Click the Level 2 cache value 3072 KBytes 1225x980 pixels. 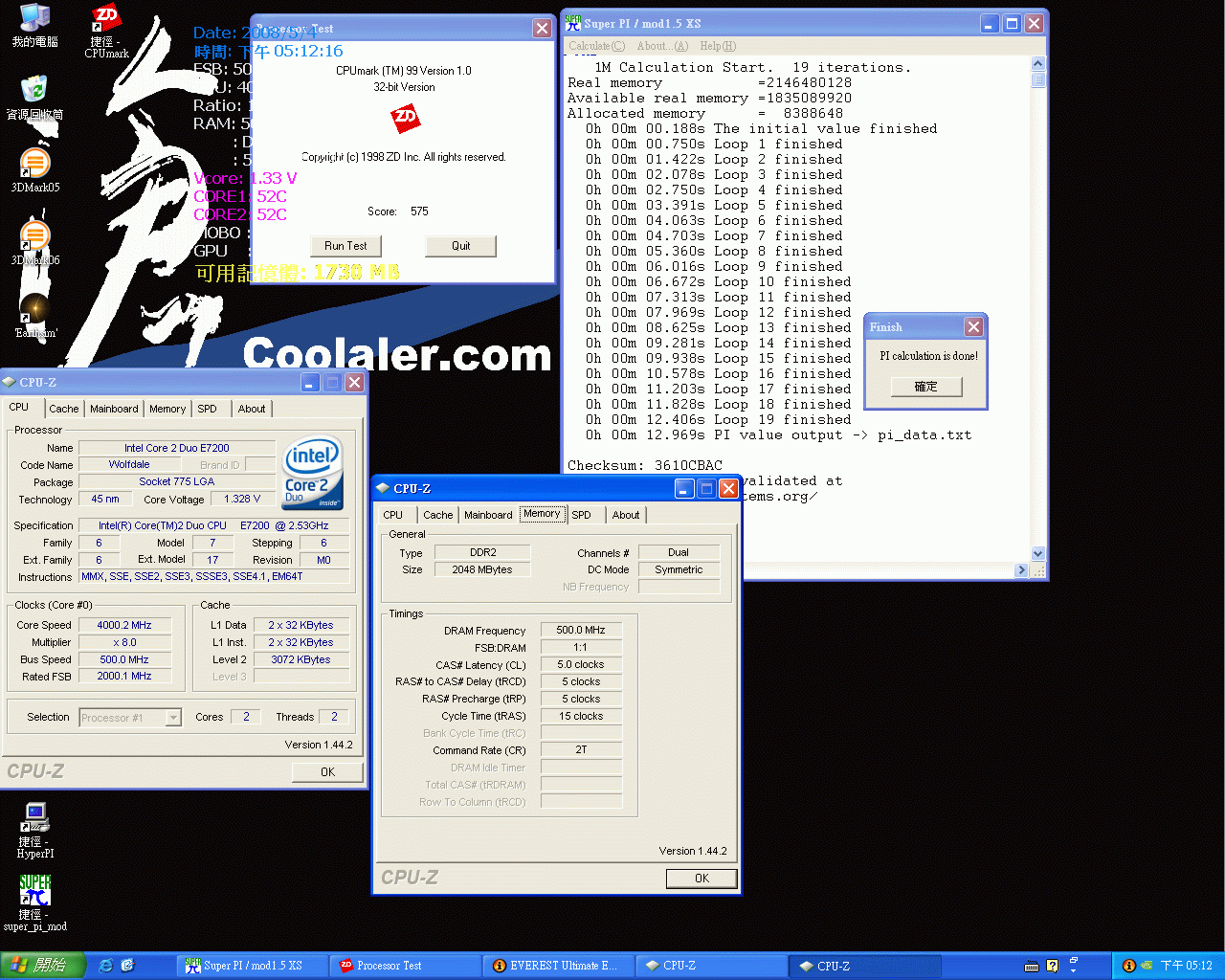301,659
